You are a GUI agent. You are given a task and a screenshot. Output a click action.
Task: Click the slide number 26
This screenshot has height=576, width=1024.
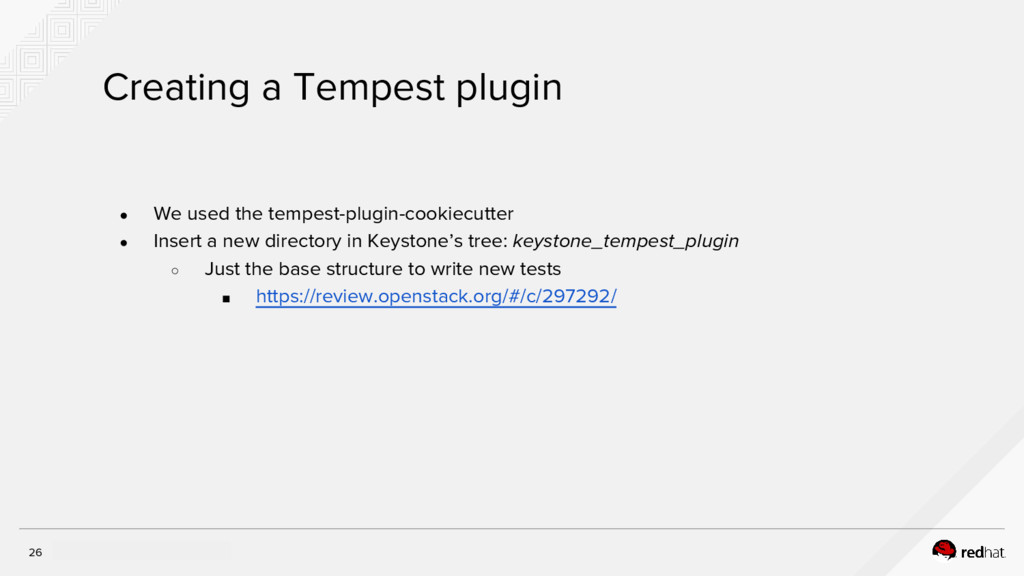pyautogui.click(x=35, y=553)
